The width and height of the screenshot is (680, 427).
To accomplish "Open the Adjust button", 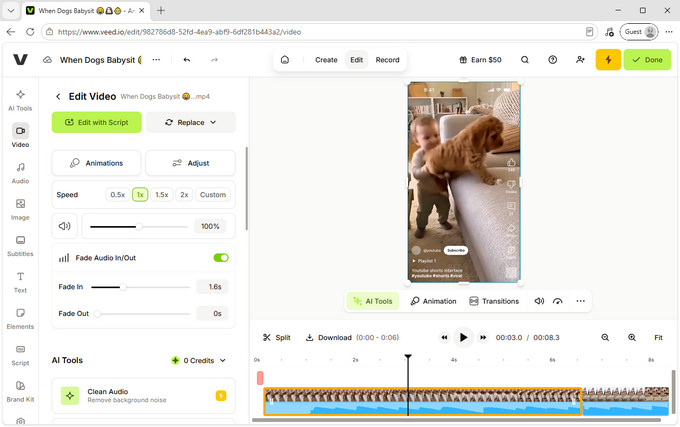I will click(190, 163).
